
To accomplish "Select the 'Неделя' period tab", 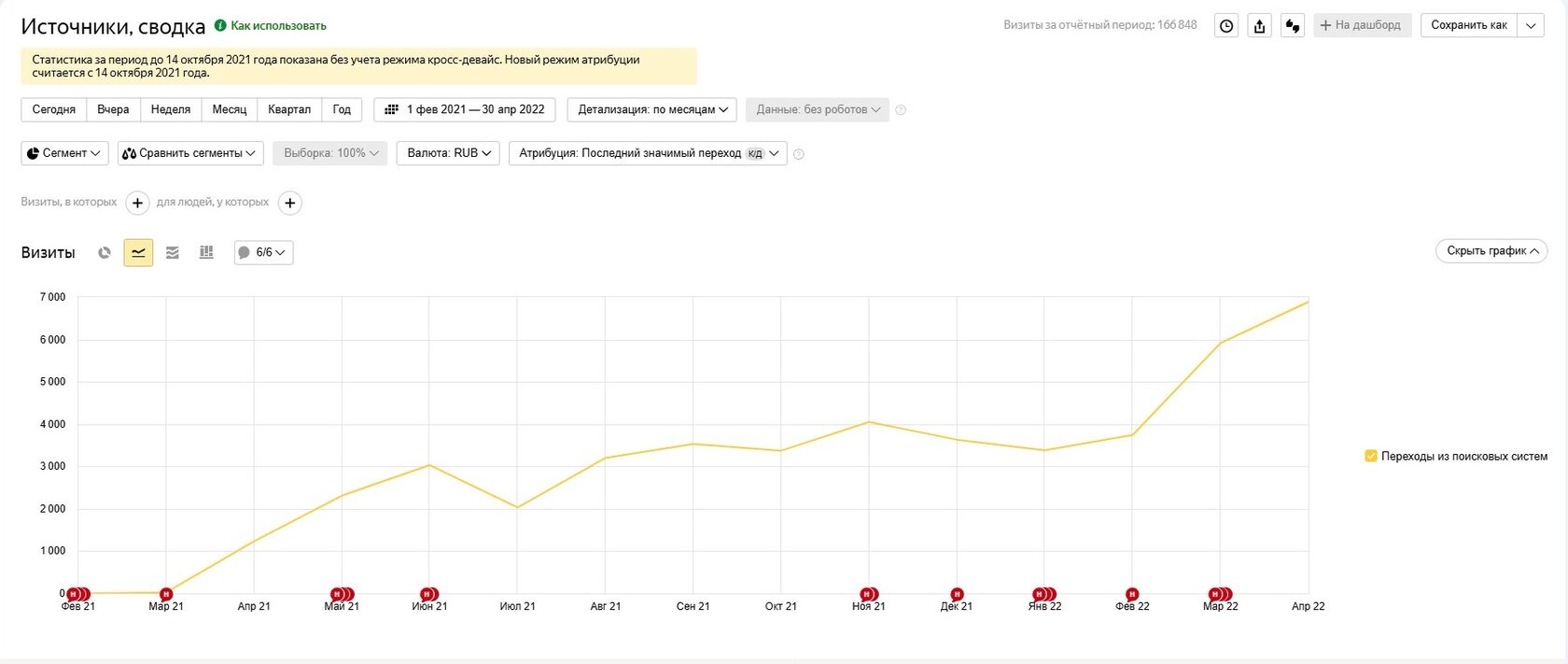I will click(171, 110).
